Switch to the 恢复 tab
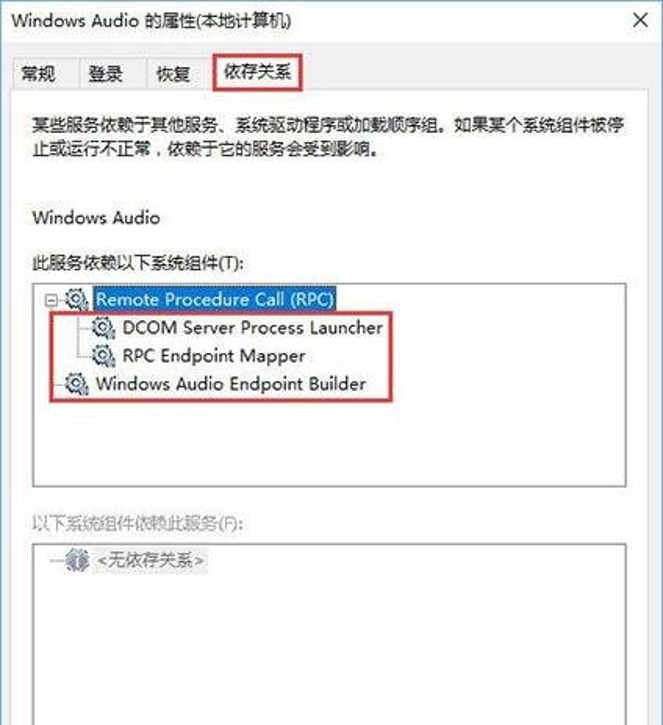The width and height of the screenshot is (663, 725). pyautogui.click(x=173, y=74)
